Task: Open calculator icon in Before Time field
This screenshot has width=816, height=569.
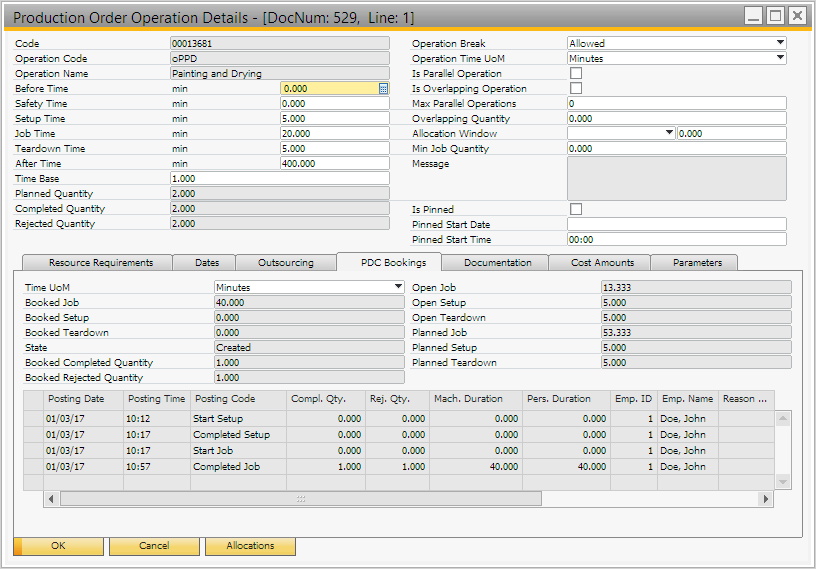Action: tap(383, 89)
